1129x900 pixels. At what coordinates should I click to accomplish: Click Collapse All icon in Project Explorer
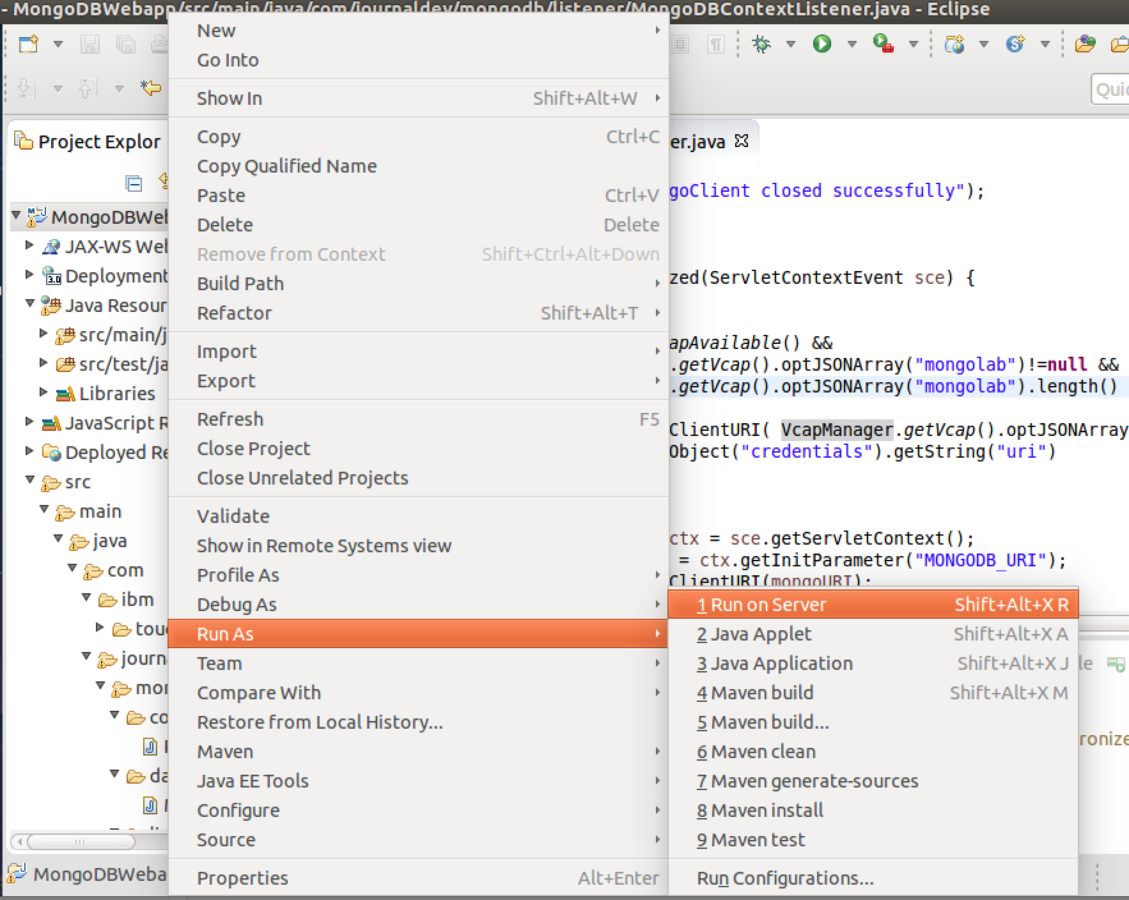pos(134,183)
